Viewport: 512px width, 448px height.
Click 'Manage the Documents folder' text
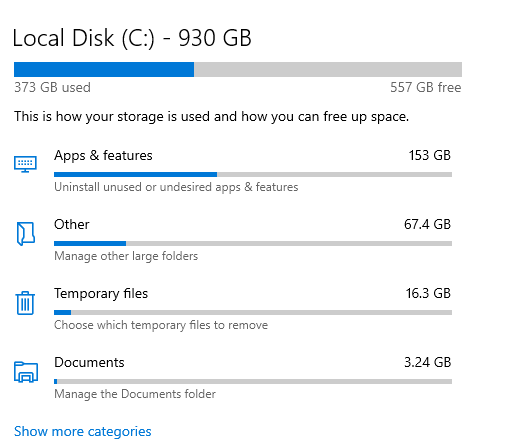click(135, 394)
